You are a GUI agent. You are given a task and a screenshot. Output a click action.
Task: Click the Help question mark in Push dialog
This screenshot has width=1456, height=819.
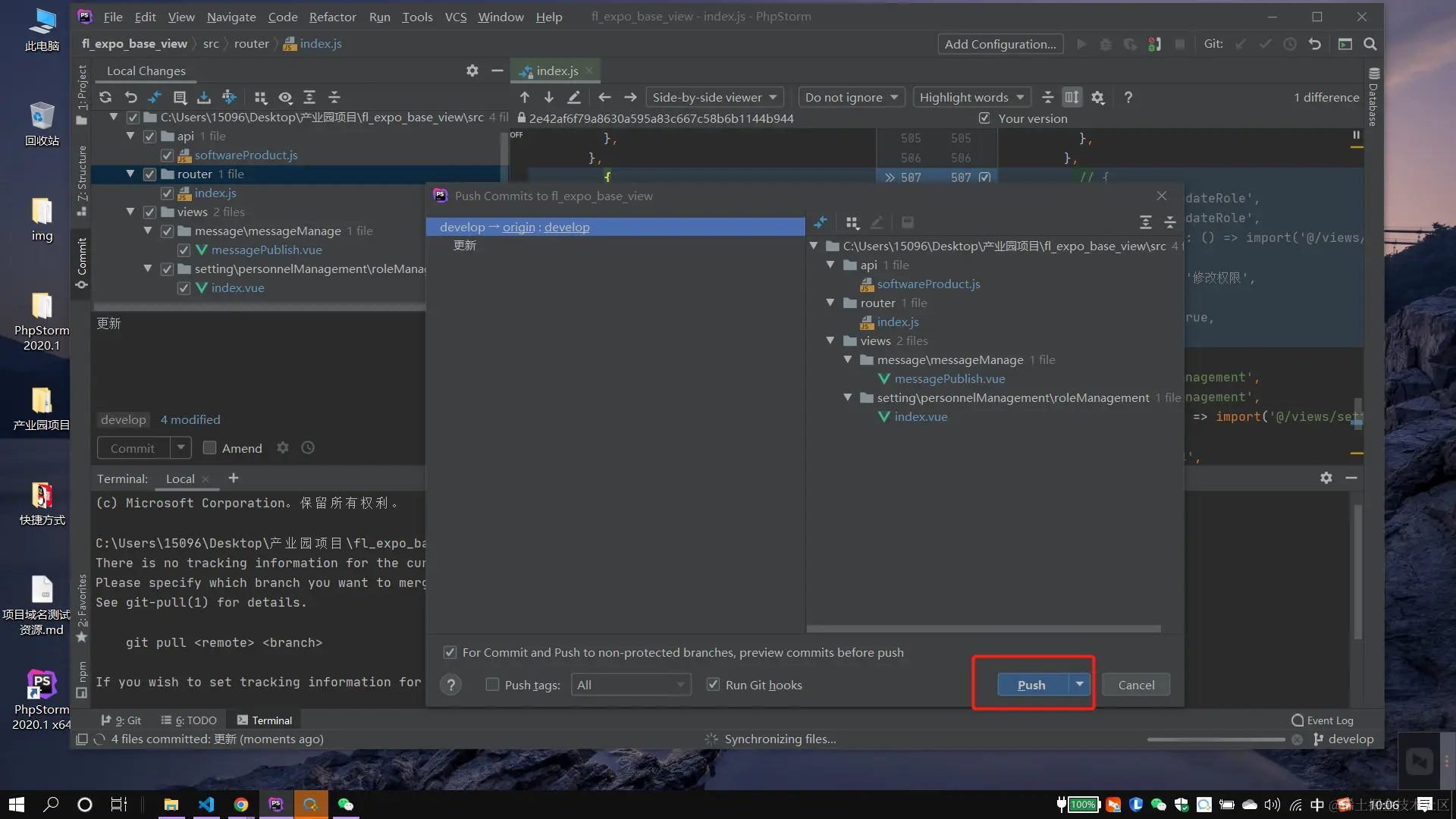click(x=451, y=685)
